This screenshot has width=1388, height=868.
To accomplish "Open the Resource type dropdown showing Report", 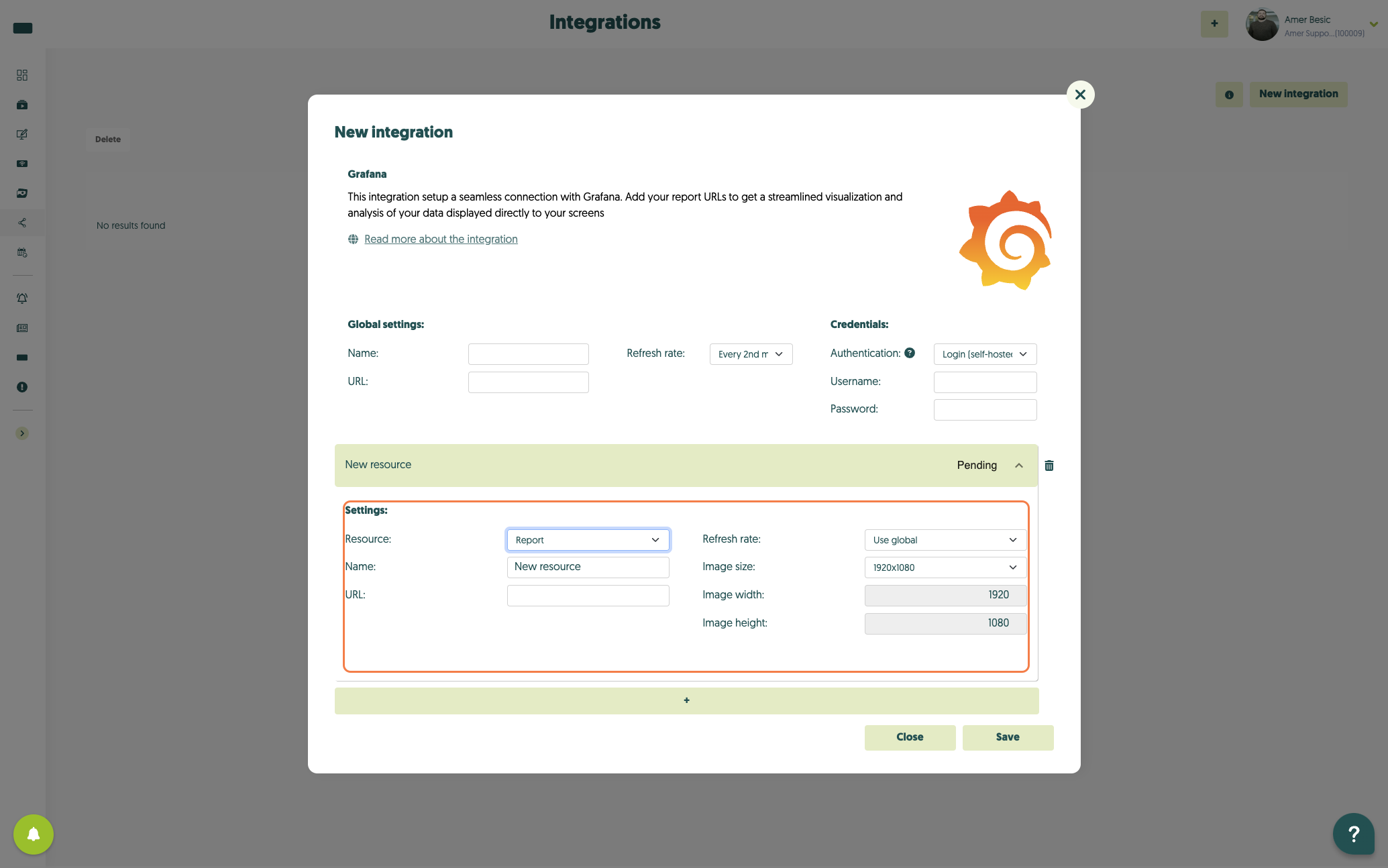I will coord(588,540).
